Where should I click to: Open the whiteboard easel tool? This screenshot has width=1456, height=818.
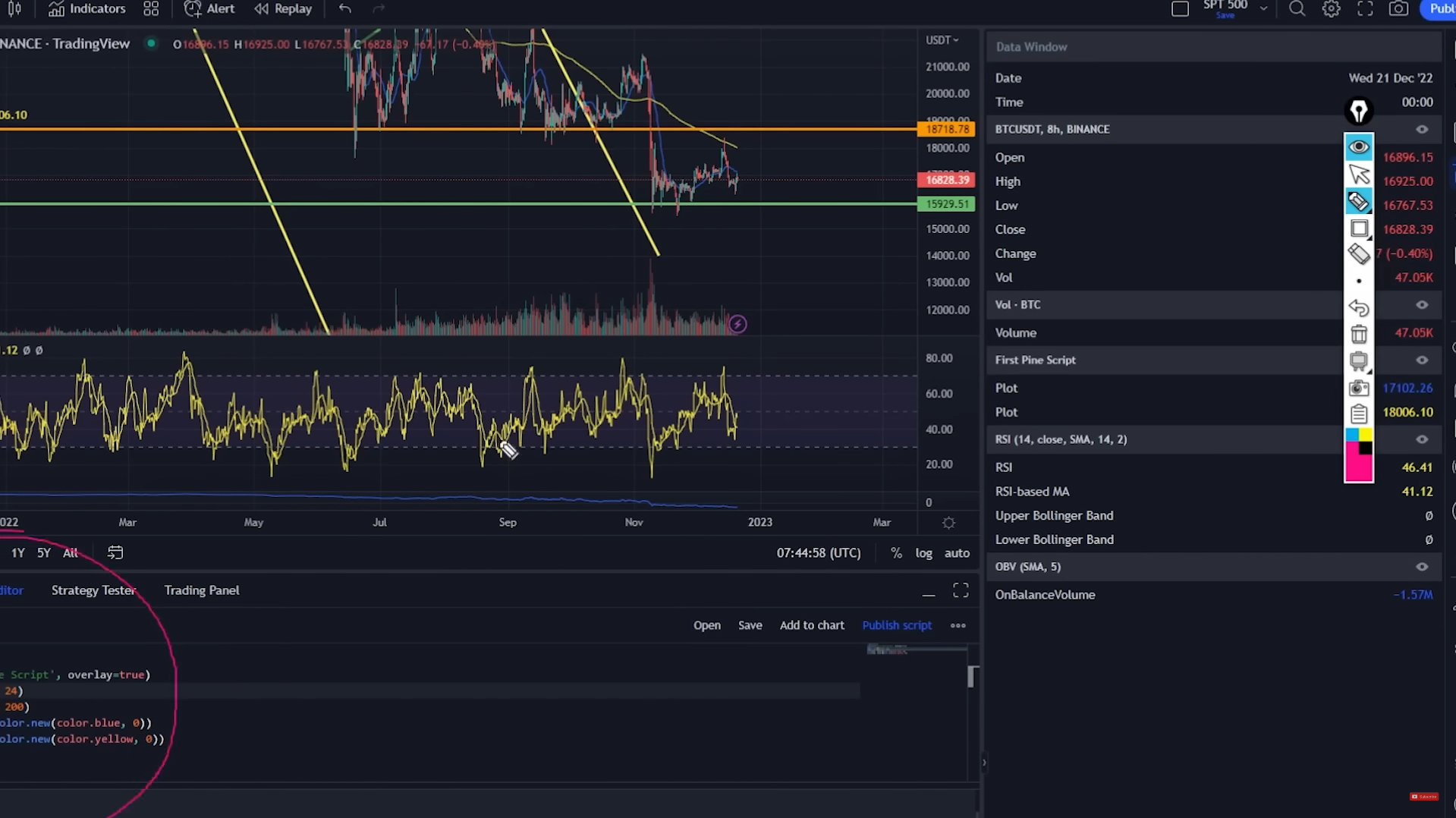tap(1359, 361)
